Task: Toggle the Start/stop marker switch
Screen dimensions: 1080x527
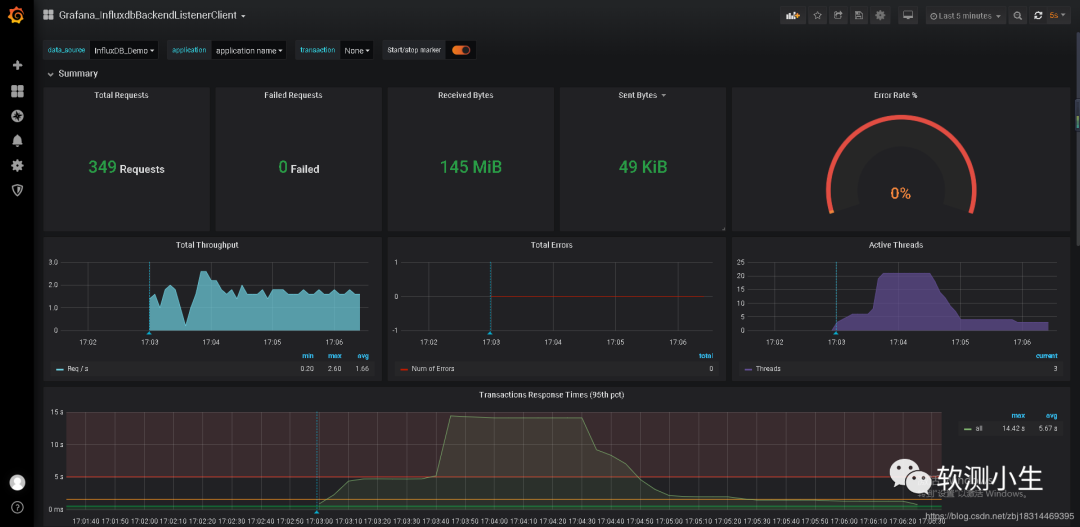Action: tap(461, 50)
